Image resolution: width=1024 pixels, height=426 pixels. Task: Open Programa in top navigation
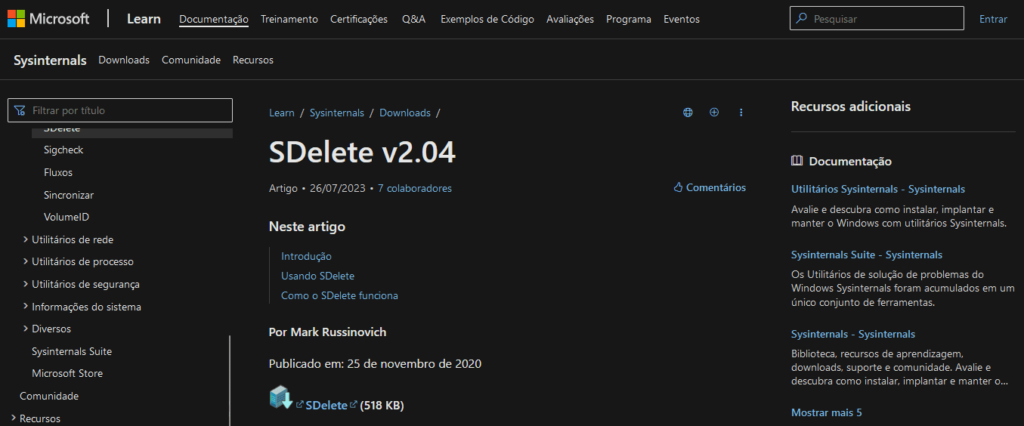coord(628,19)
